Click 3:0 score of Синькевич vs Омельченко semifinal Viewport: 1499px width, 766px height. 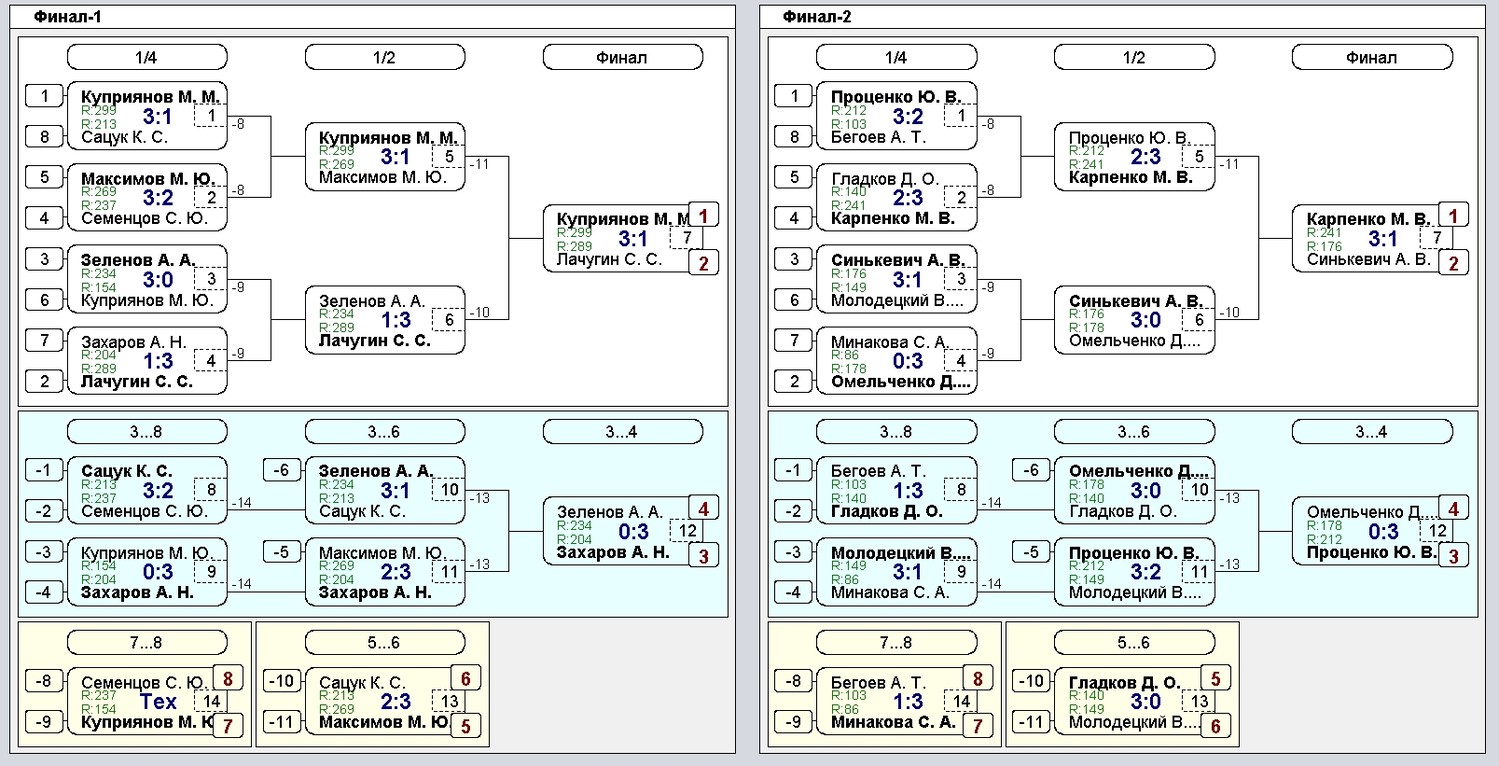1147,320
